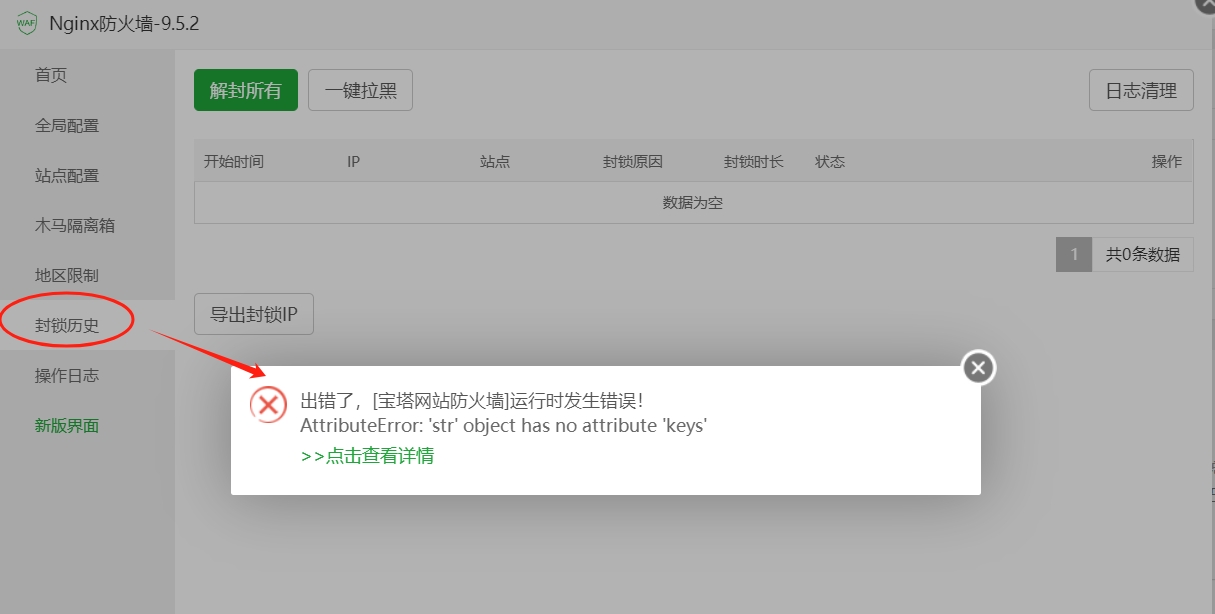
Task: Click the IP column header
Action: (x=353, y=161)
